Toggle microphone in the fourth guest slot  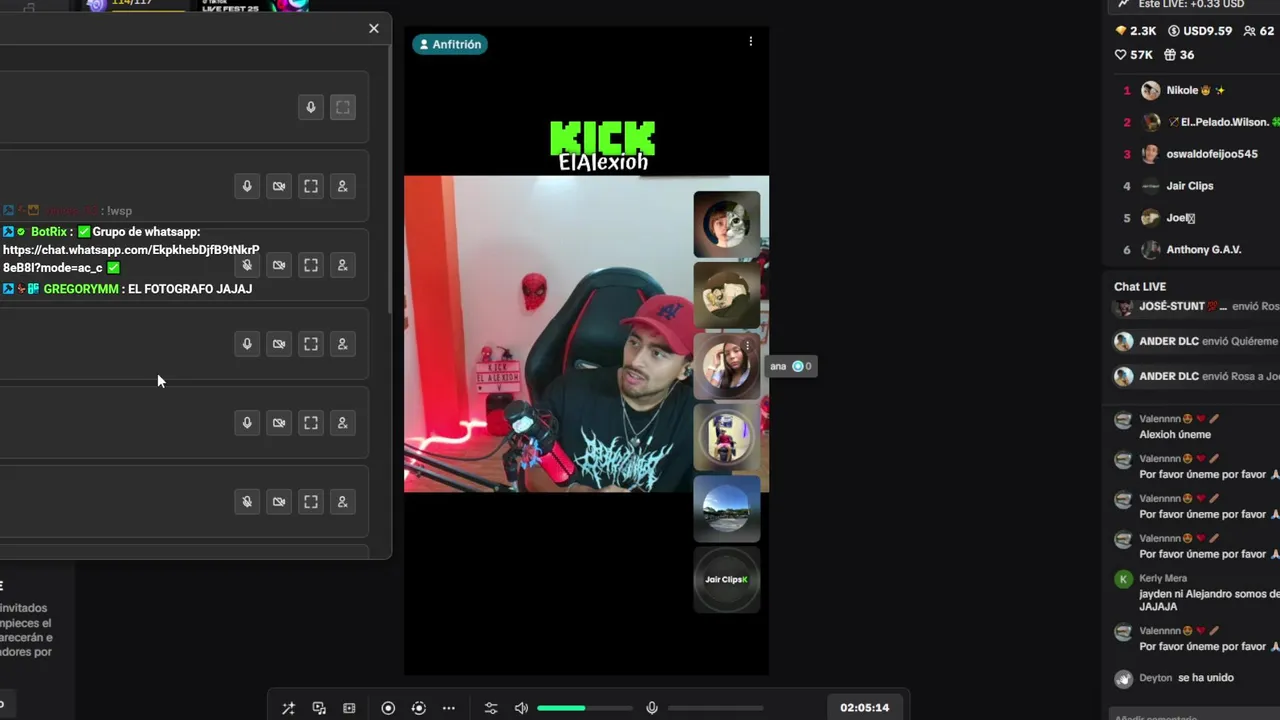[247, 344]
